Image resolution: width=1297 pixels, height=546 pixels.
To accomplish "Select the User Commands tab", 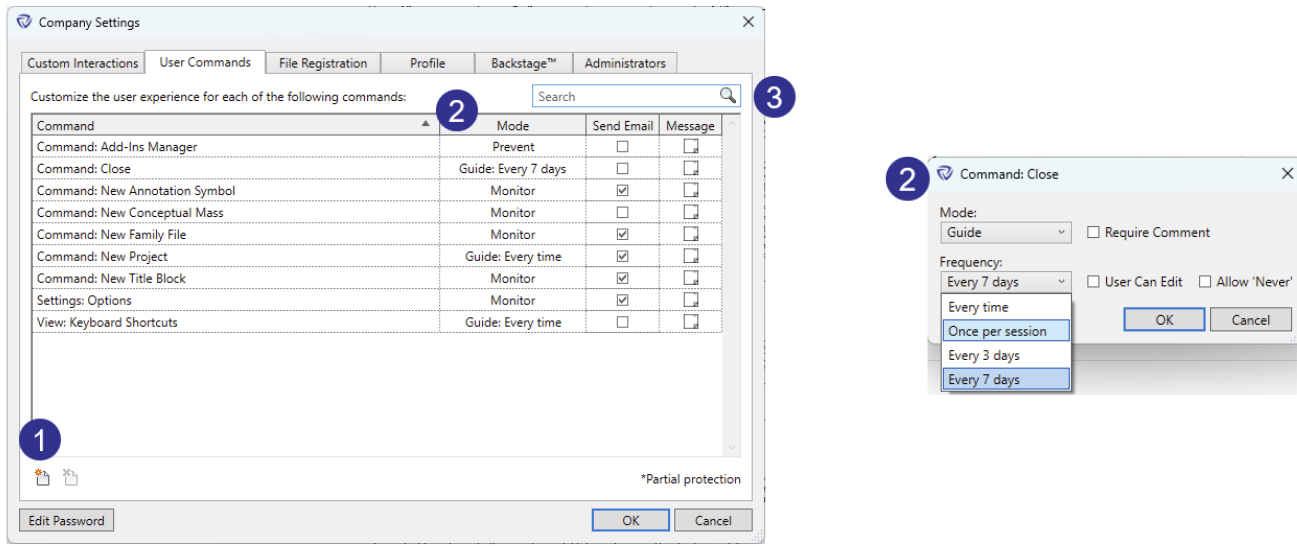I will 205,62.
